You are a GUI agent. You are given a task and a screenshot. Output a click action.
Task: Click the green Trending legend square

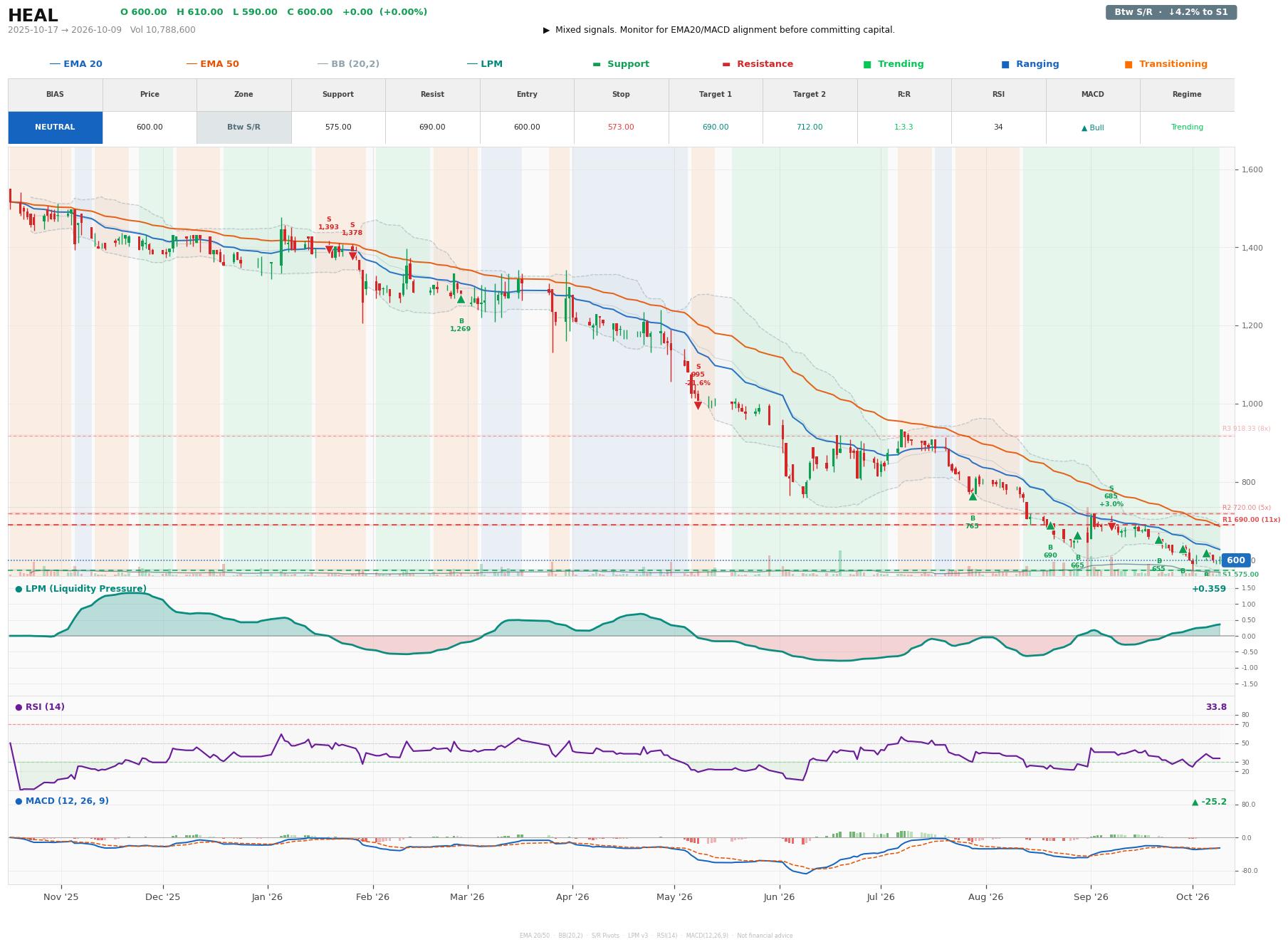(x=867, y=64)
